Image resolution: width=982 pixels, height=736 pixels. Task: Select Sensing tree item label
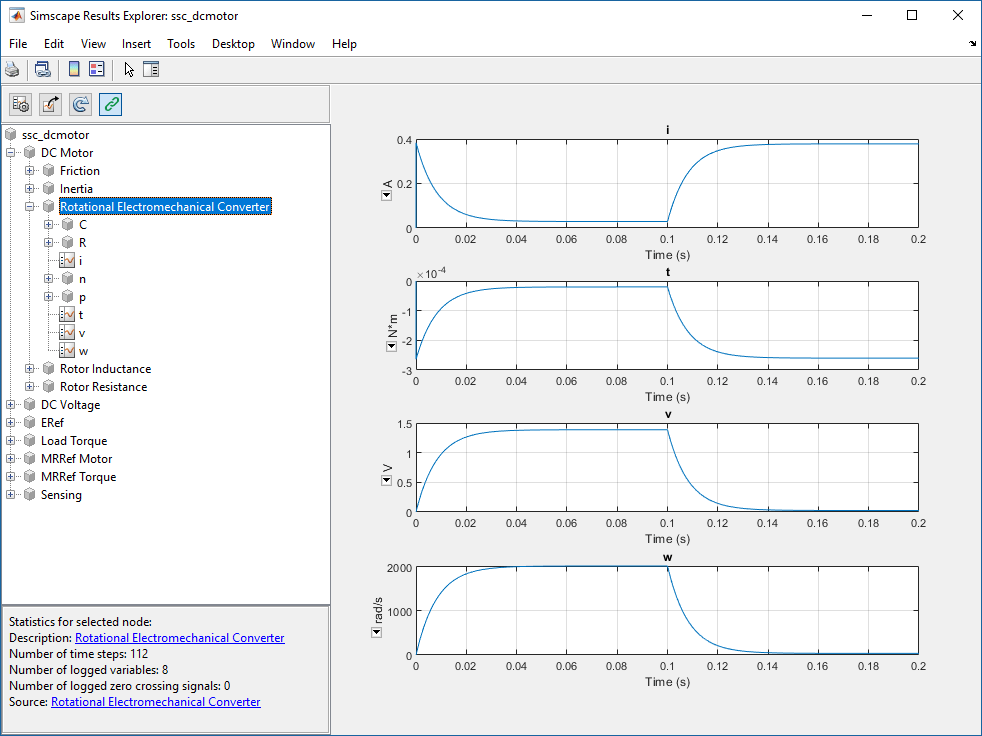61,495
